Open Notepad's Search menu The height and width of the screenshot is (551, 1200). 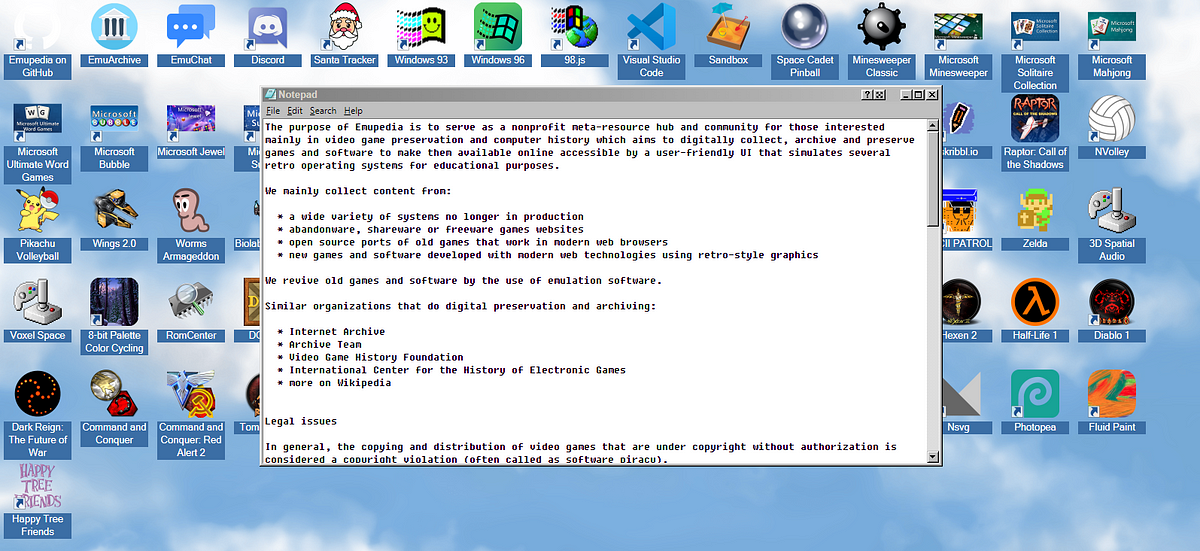coord(323,111)
